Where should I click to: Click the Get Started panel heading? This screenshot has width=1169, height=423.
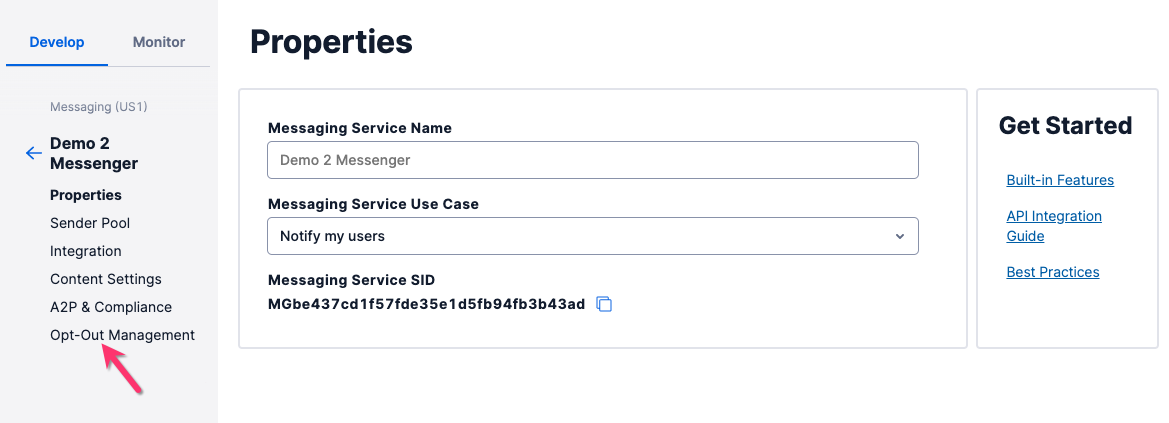(x=1065, y=125)
